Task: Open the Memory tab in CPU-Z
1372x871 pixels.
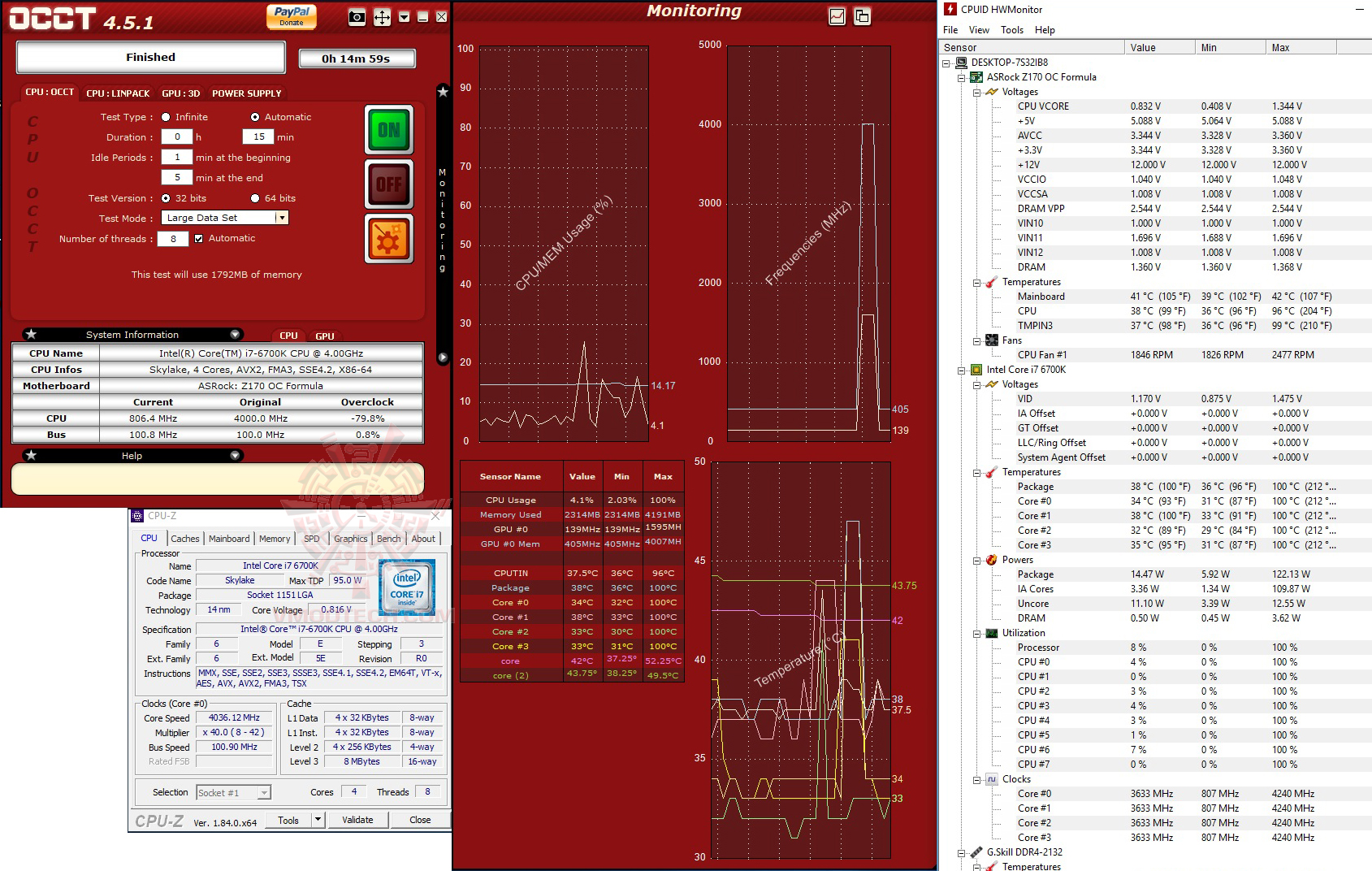Action: [275, 539]
